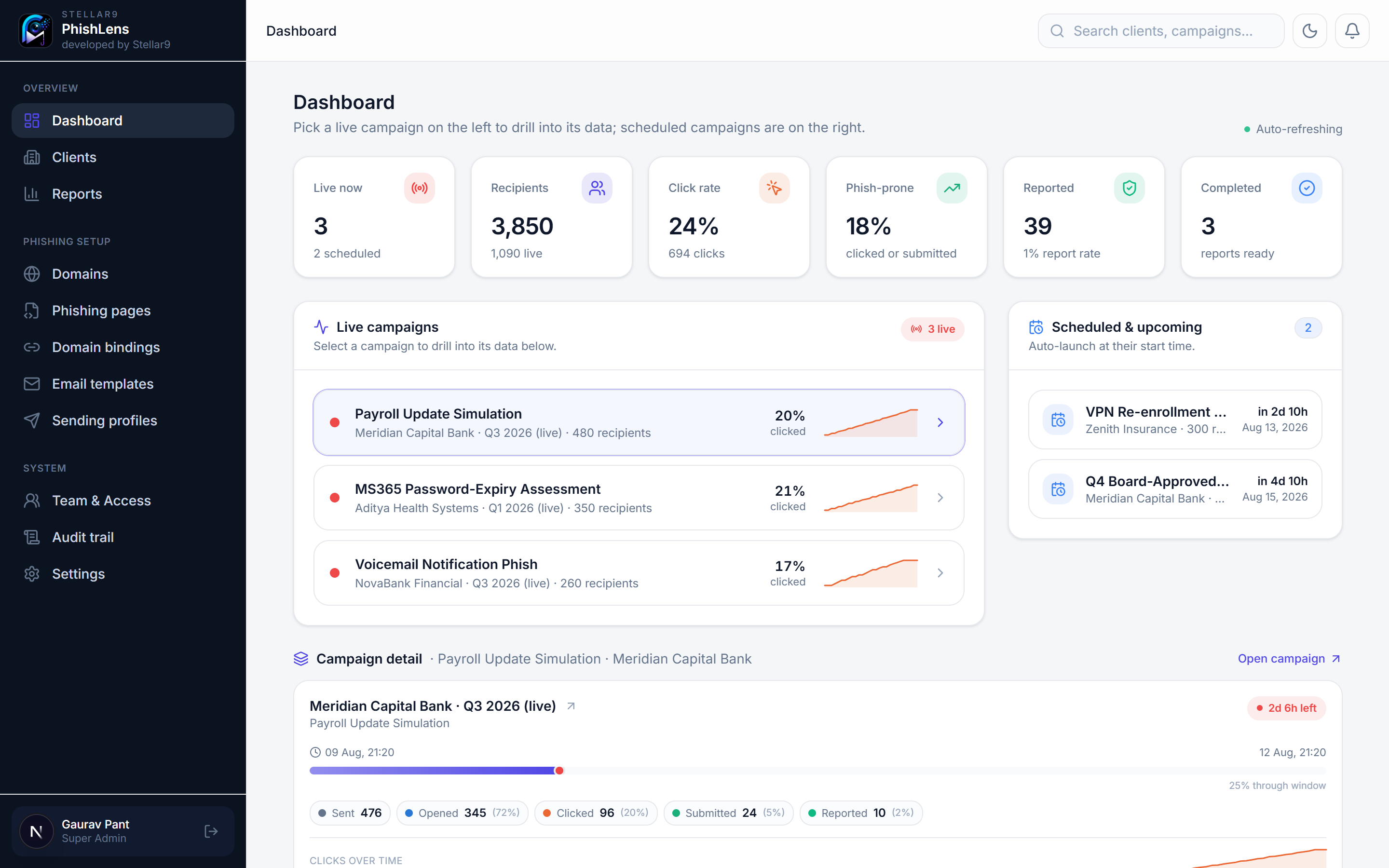The height and width of the screenshot is (868, 1389).
Task: Click the search clients, campaigns field
Action: (x=1160, y=30)
